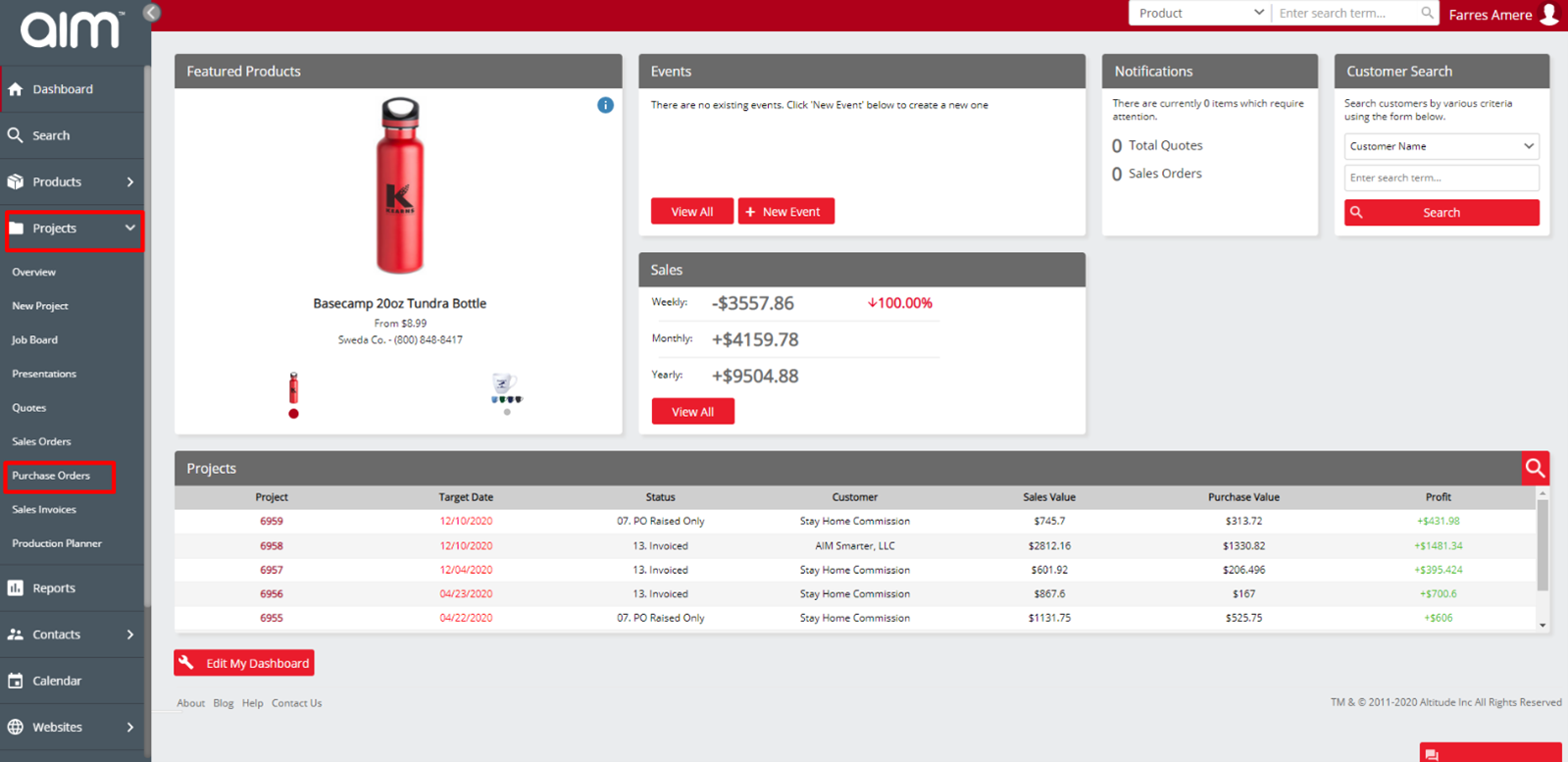This screenshot has height=762, width=1568.
Task: Open project 6957
Action: 272,570
